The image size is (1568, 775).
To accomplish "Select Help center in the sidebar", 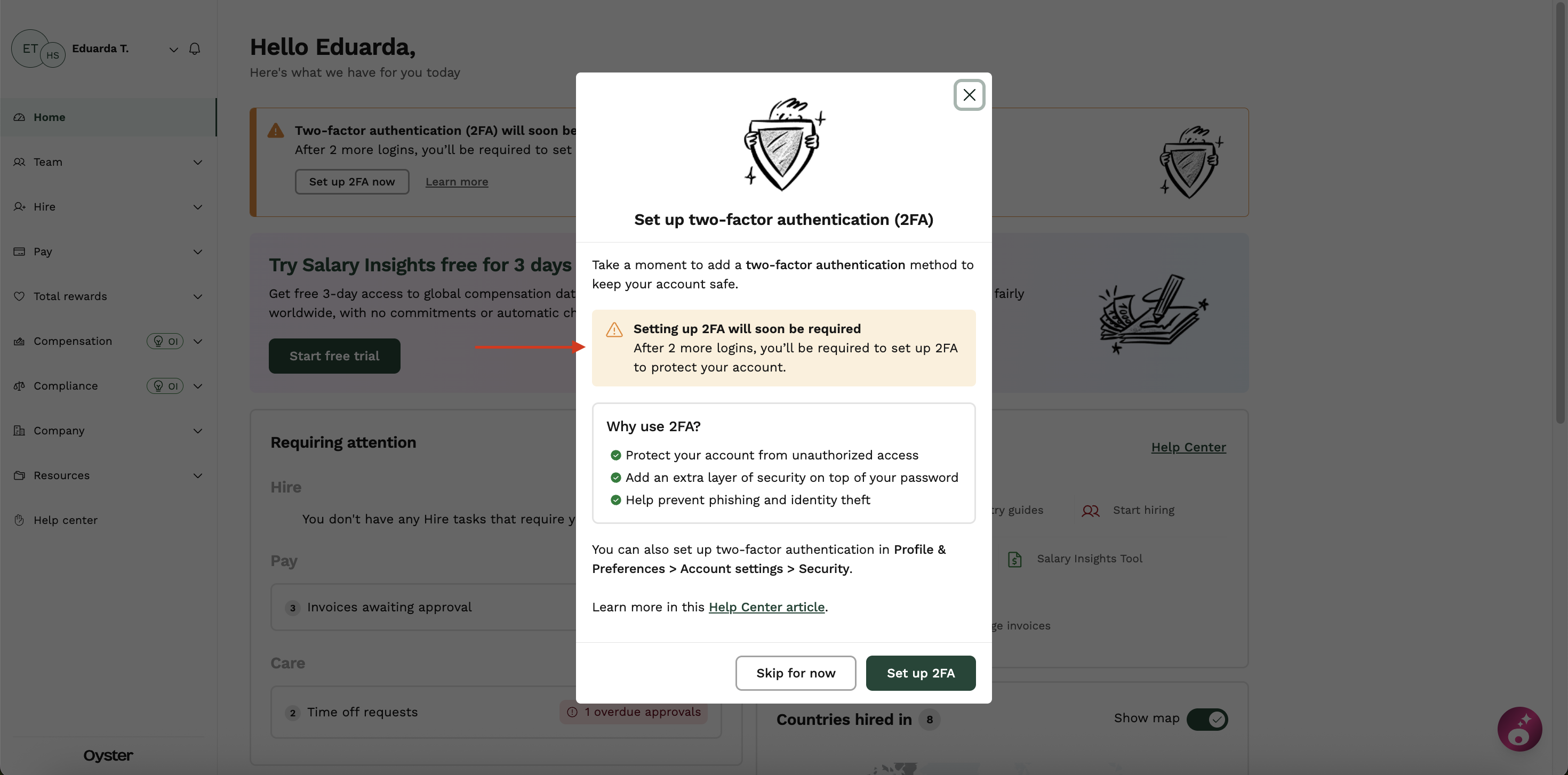I will [65, 520].
